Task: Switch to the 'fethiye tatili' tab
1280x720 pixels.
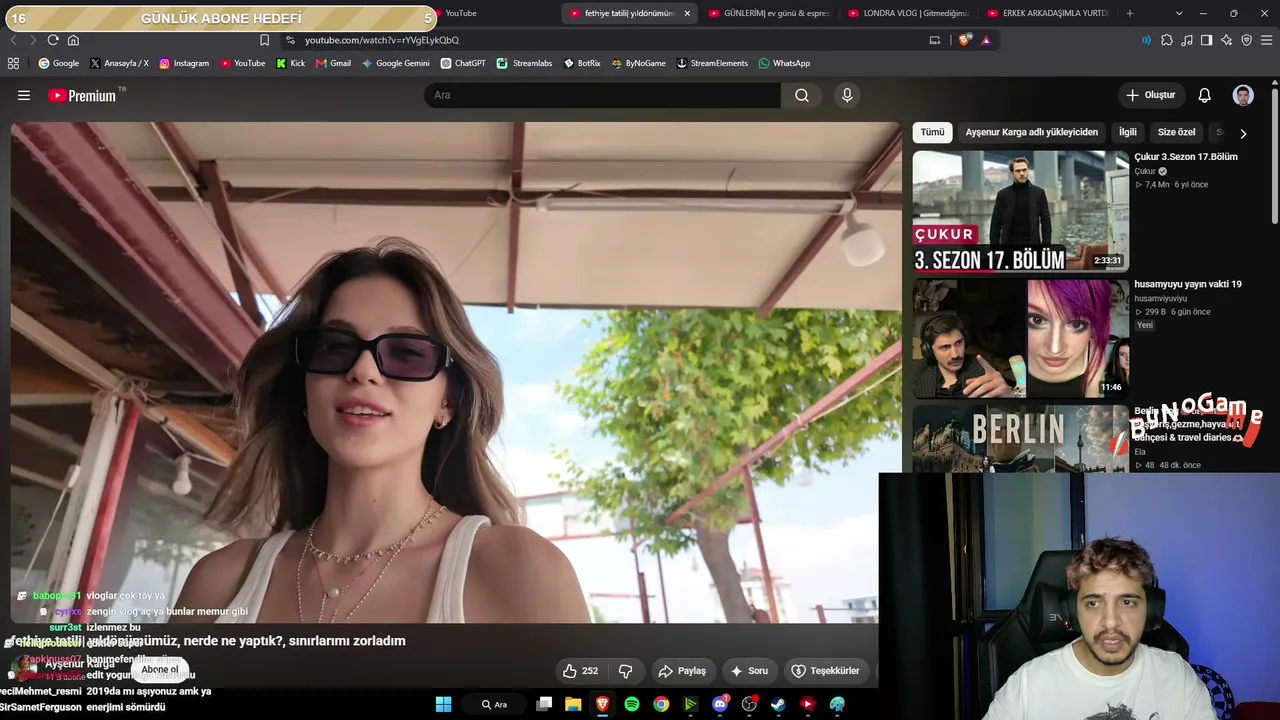Action: (x=629, y=13)
